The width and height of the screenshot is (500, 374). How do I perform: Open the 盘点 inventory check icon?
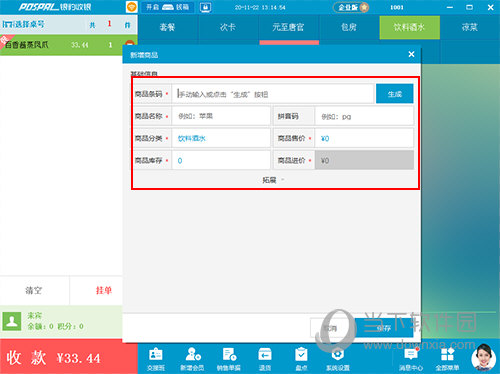[301, 359]
